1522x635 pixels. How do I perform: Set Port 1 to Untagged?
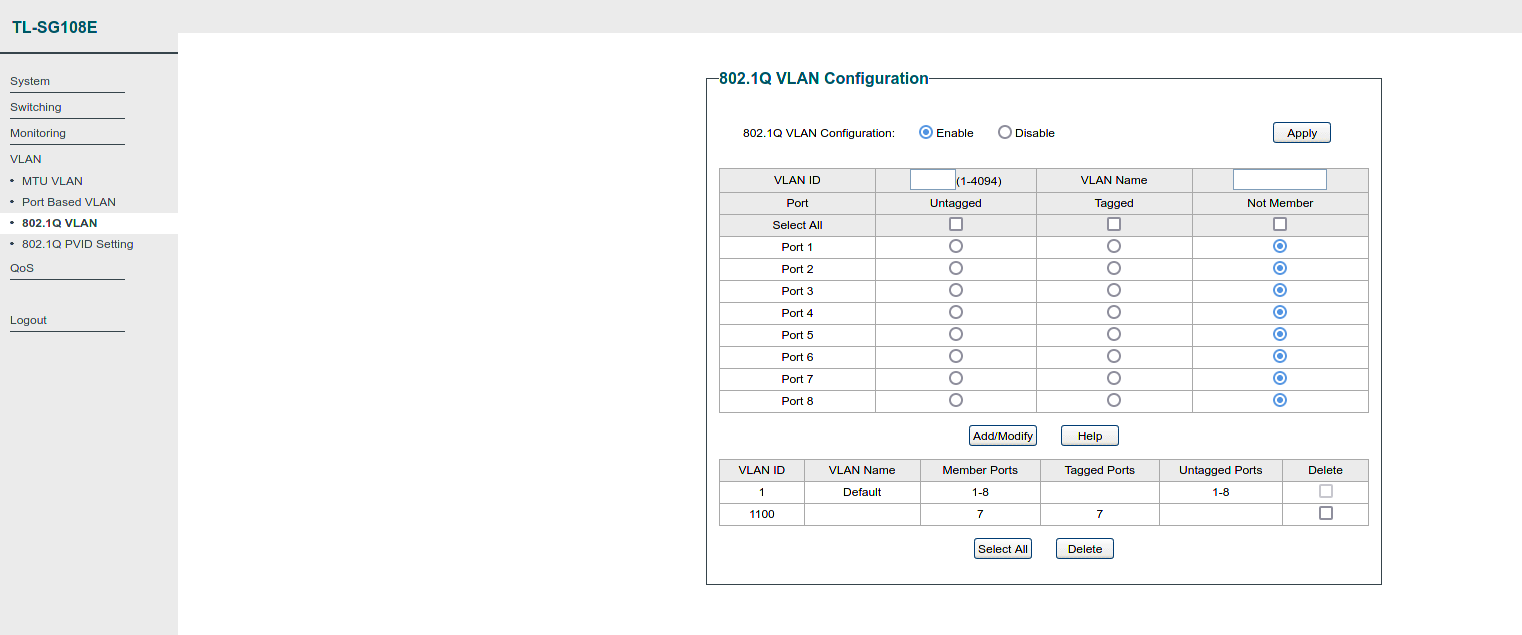point(956,246)
